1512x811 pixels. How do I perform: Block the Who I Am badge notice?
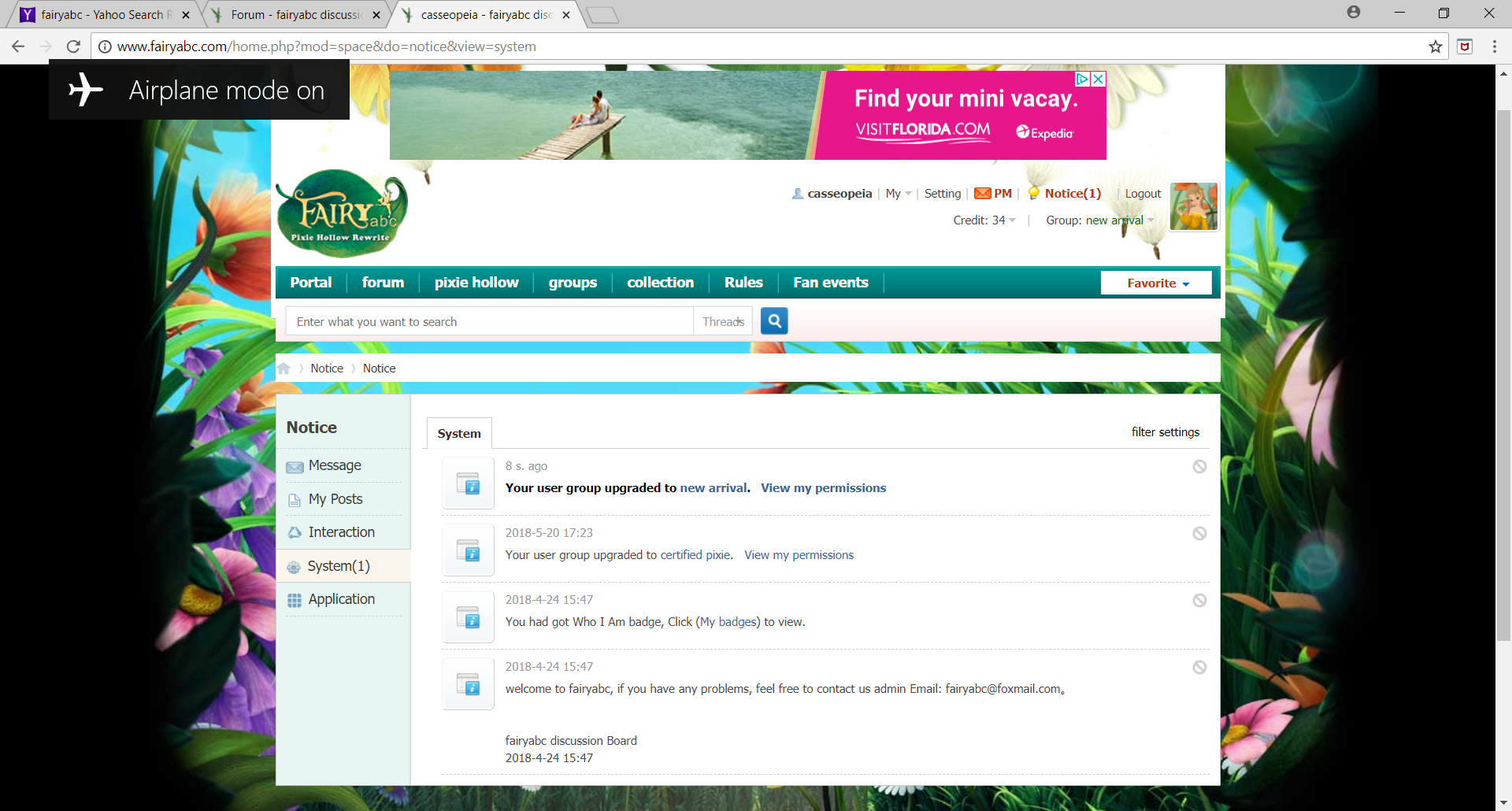[x=1199, y=601]
